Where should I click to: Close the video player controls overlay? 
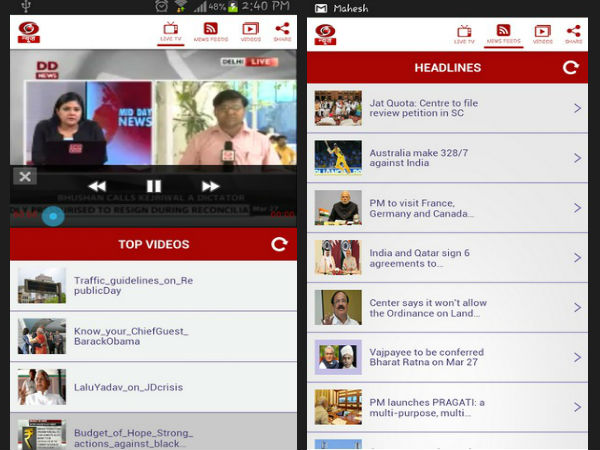(x=25, y=176)
